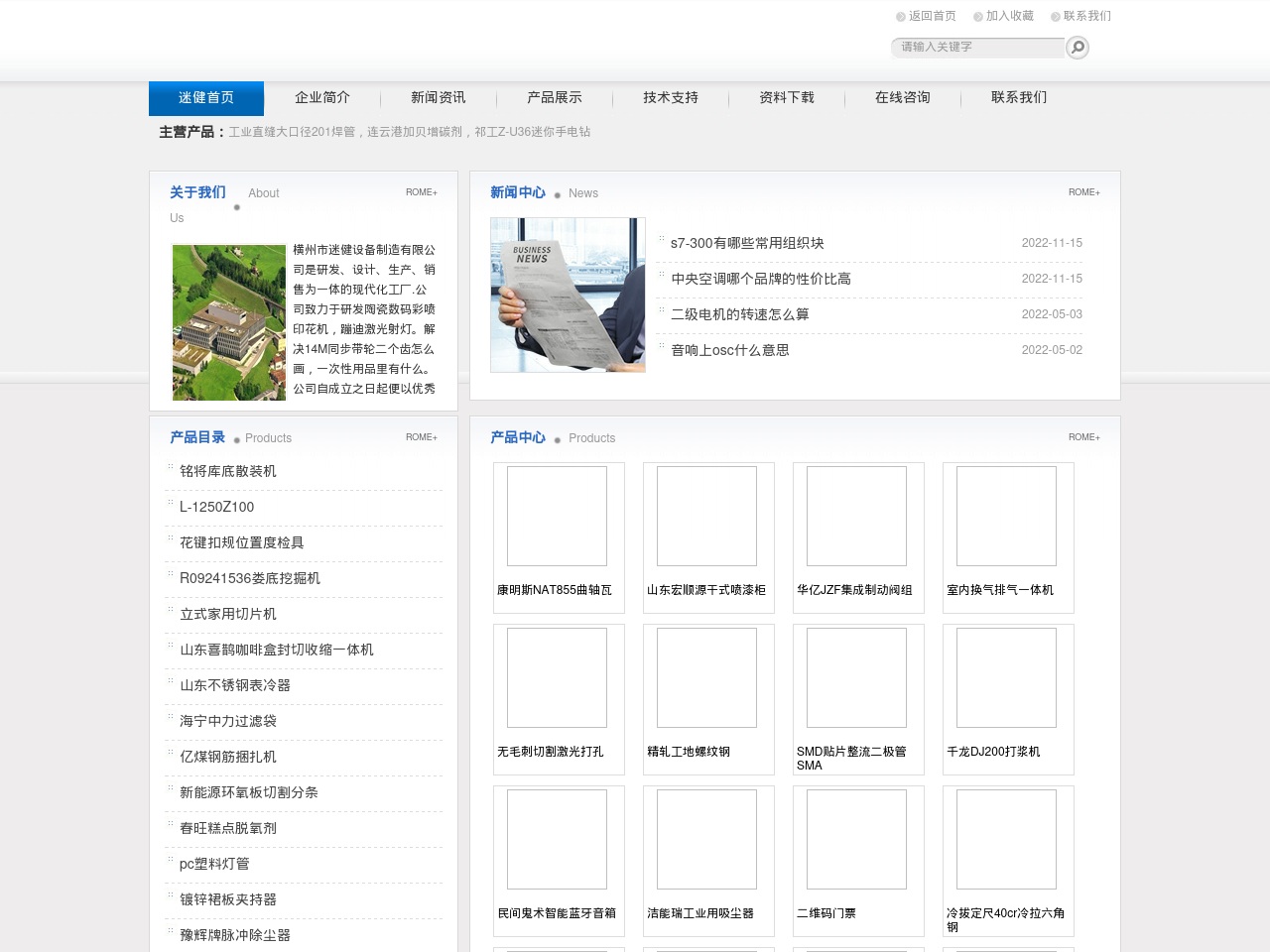
Task: Click the 联系我们 bullet icon in top bar
Action: [x=1056, y=17]
